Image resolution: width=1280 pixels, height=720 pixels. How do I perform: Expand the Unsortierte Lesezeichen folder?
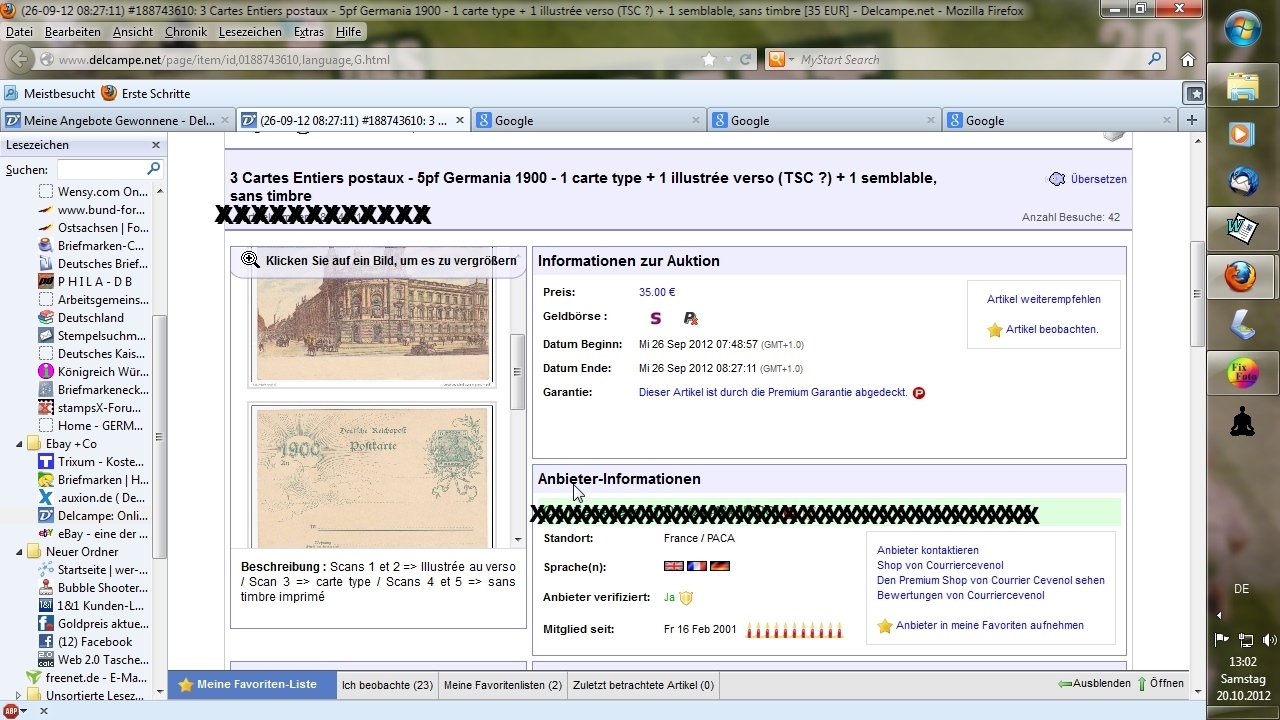(19, 696)
